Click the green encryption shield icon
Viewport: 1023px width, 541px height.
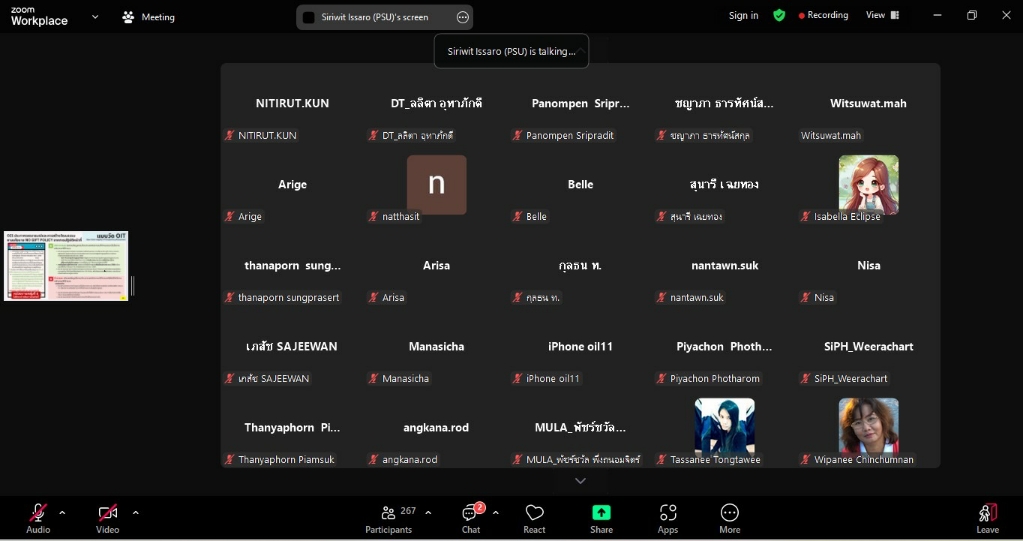tap(779, 16)
